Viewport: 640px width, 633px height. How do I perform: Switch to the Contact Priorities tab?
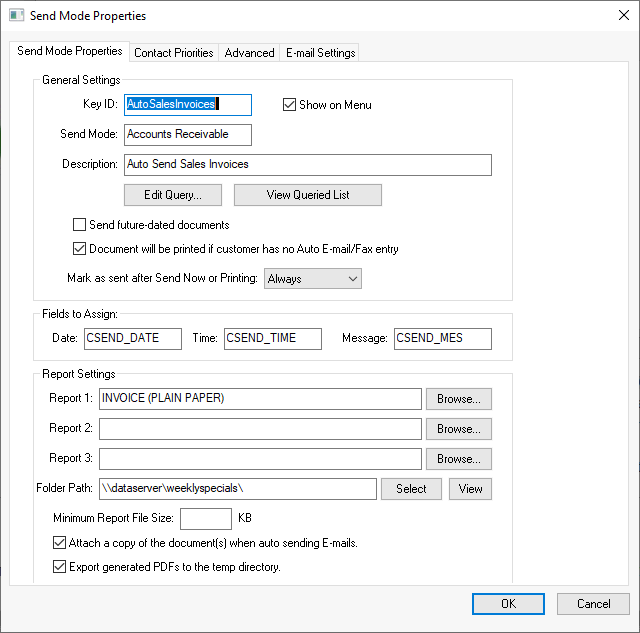[173, 52]
